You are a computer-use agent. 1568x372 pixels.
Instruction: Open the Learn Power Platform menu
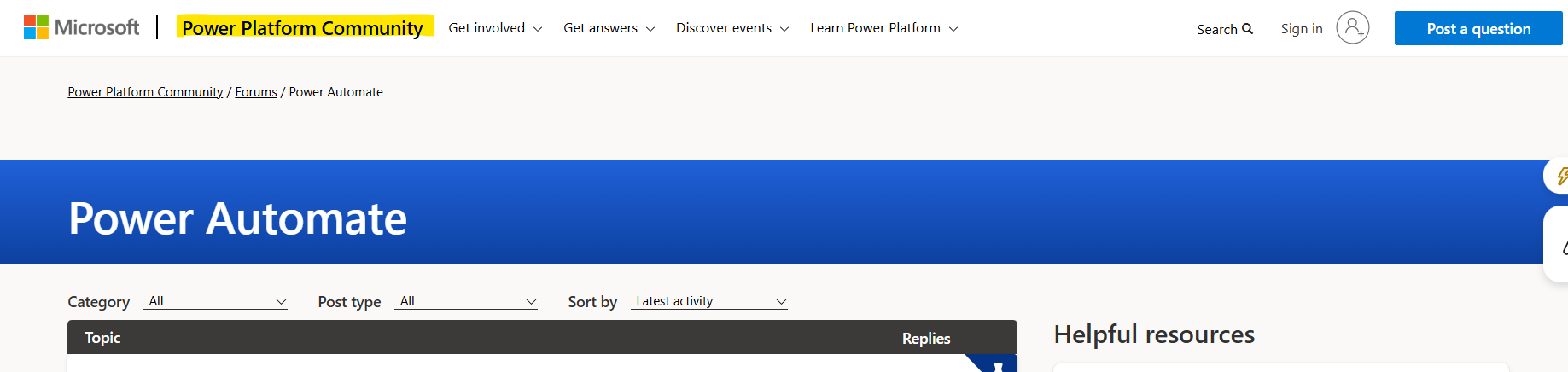click(x=883, y=28)
